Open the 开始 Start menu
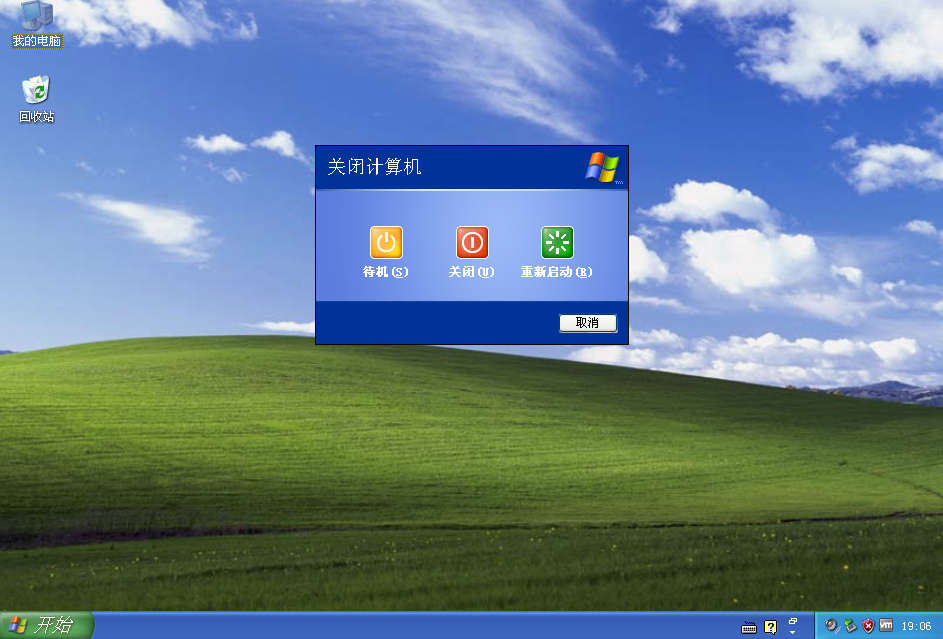 click(47, 625)
